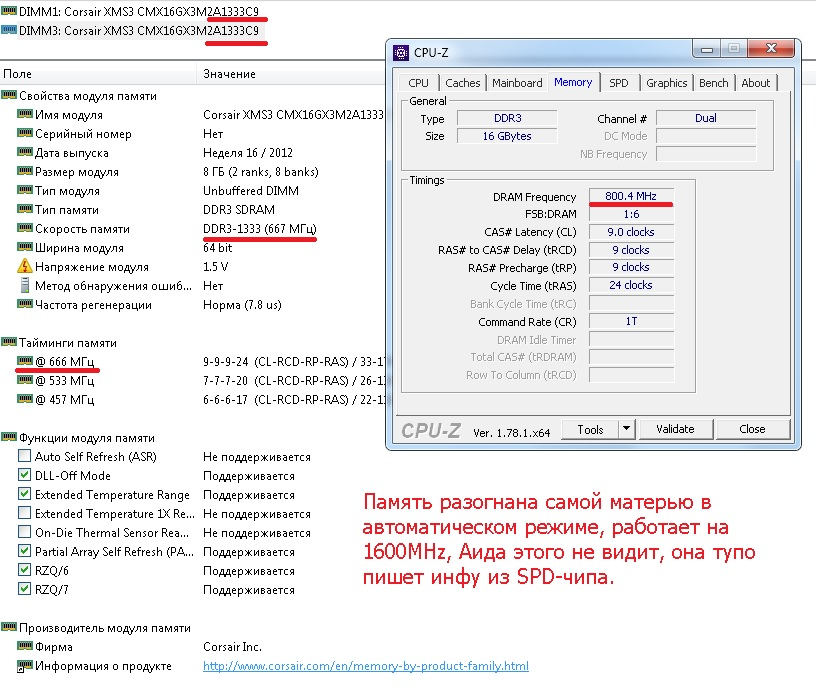Click the Cycle Time 24 clocks field
Screen dimensions: 816x697
point(631,285)
